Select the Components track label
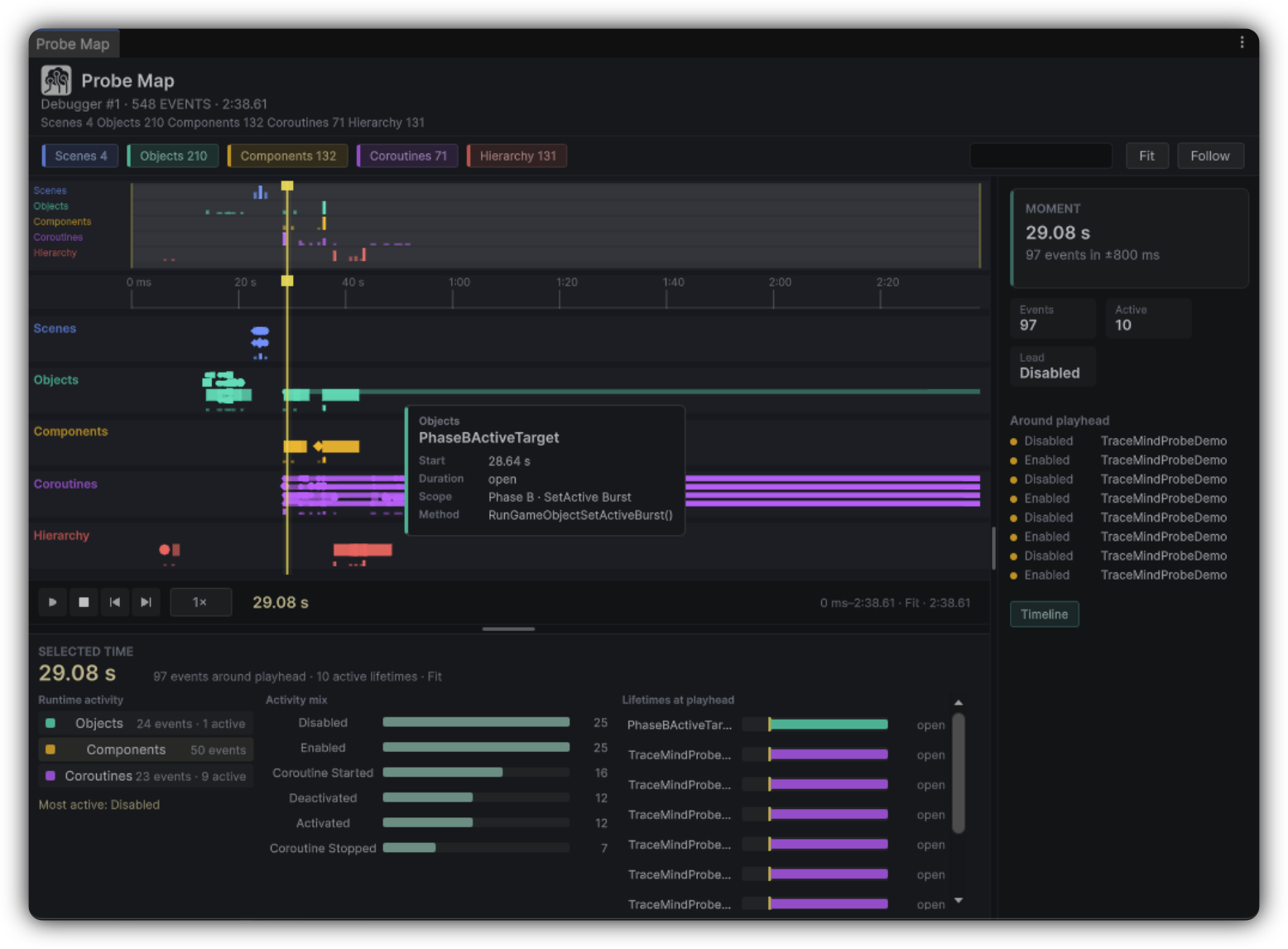This screenshot has height=949, width=1288. point(70,431)
